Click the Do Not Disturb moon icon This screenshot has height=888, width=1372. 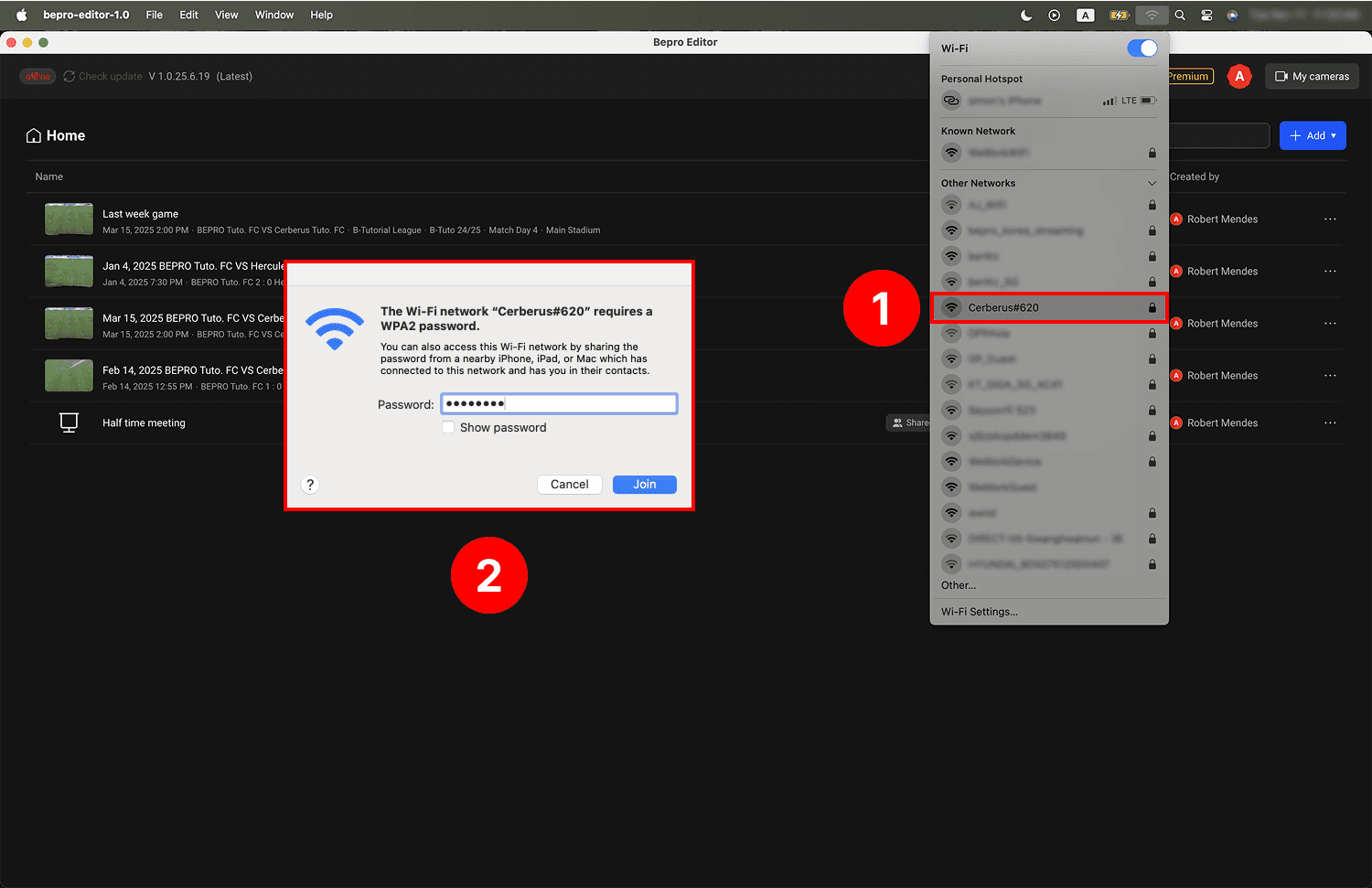pyautogui.click(x=1026, y=15)
